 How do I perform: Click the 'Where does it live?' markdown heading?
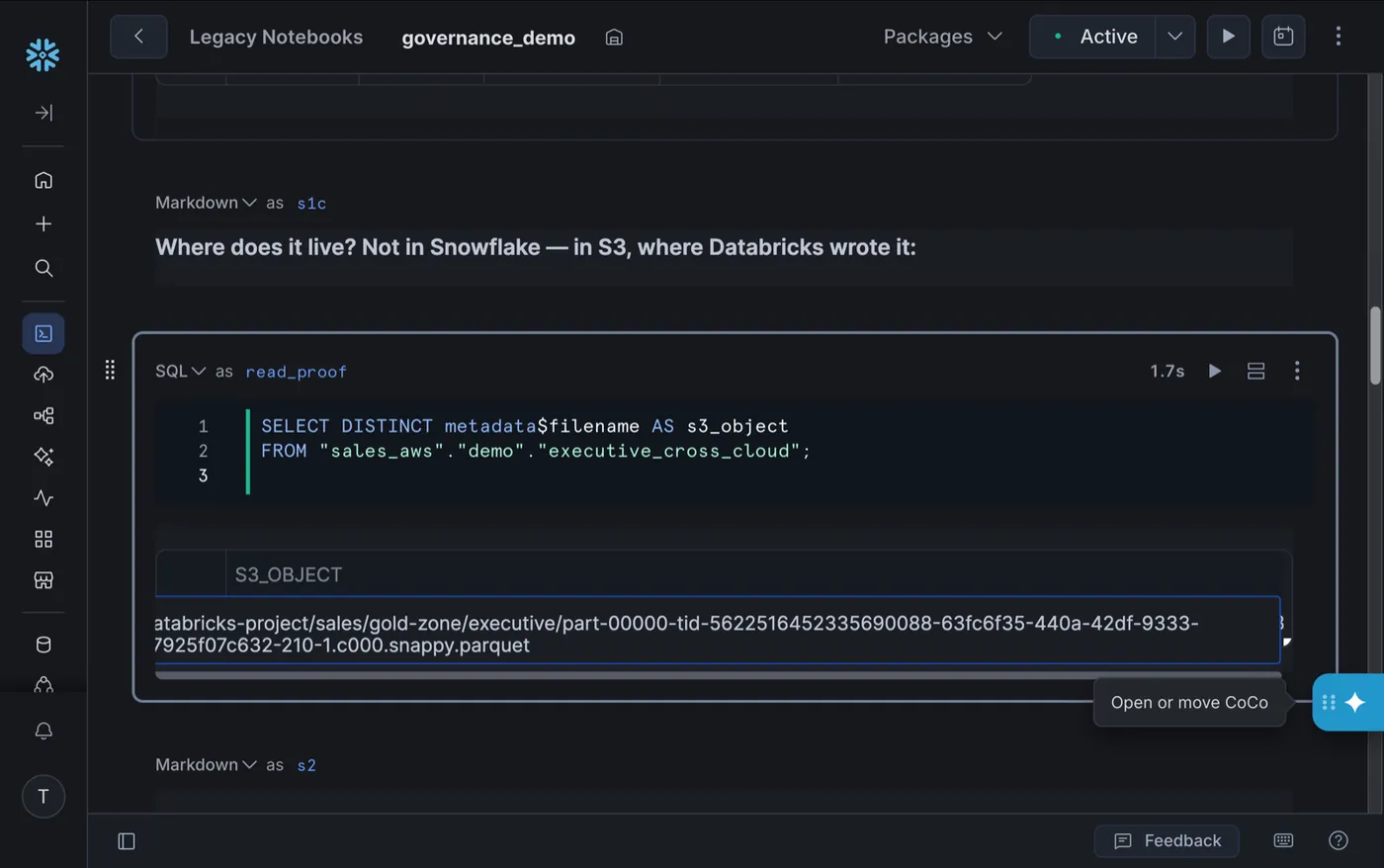(536, 247)
